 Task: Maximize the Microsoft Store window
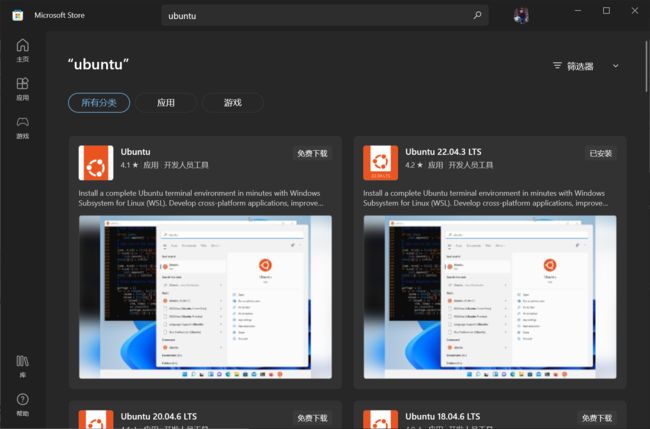(606, 11)
